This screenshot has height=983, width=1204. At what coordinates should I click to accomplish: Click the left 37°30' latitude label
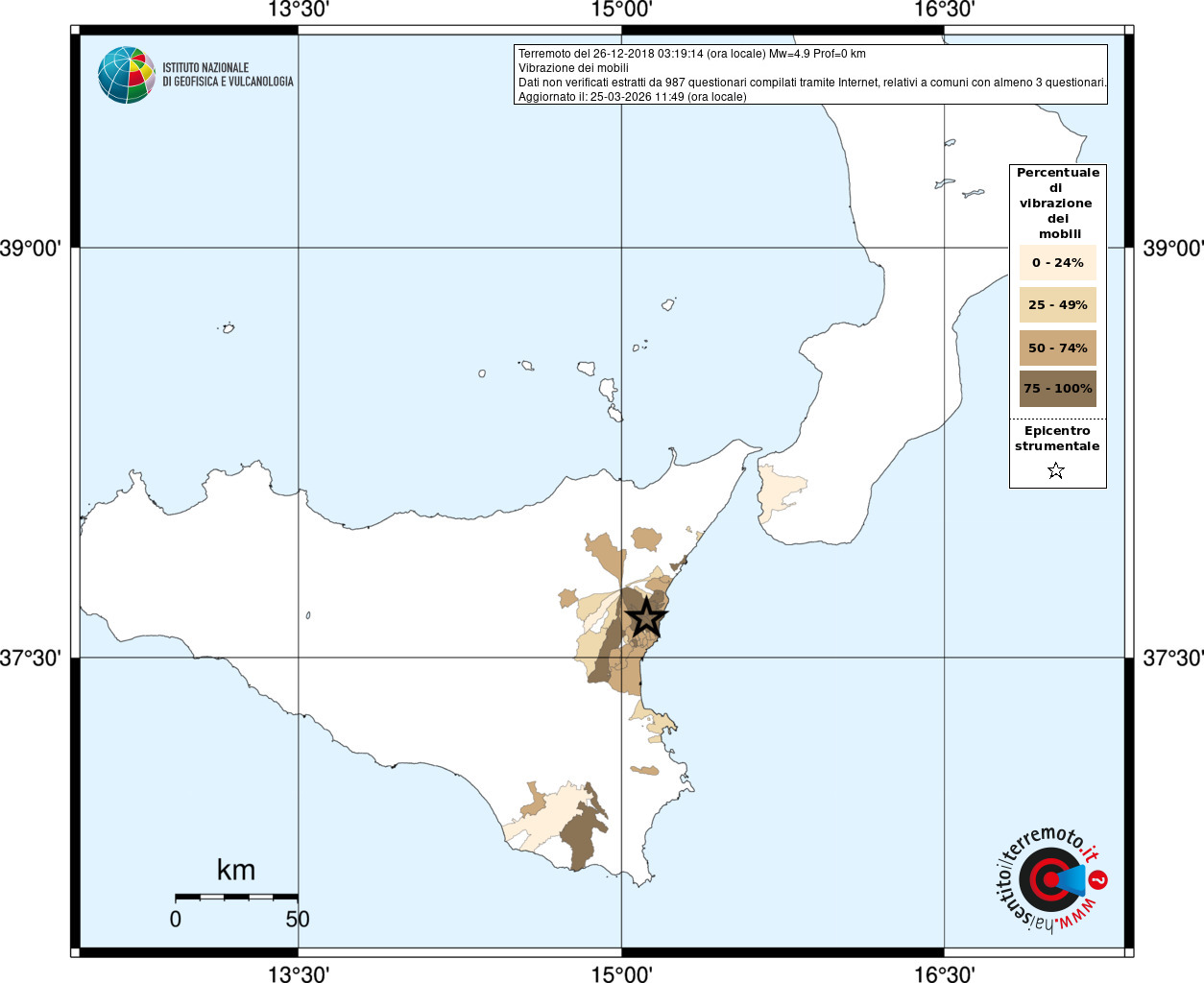coord(31,659)
